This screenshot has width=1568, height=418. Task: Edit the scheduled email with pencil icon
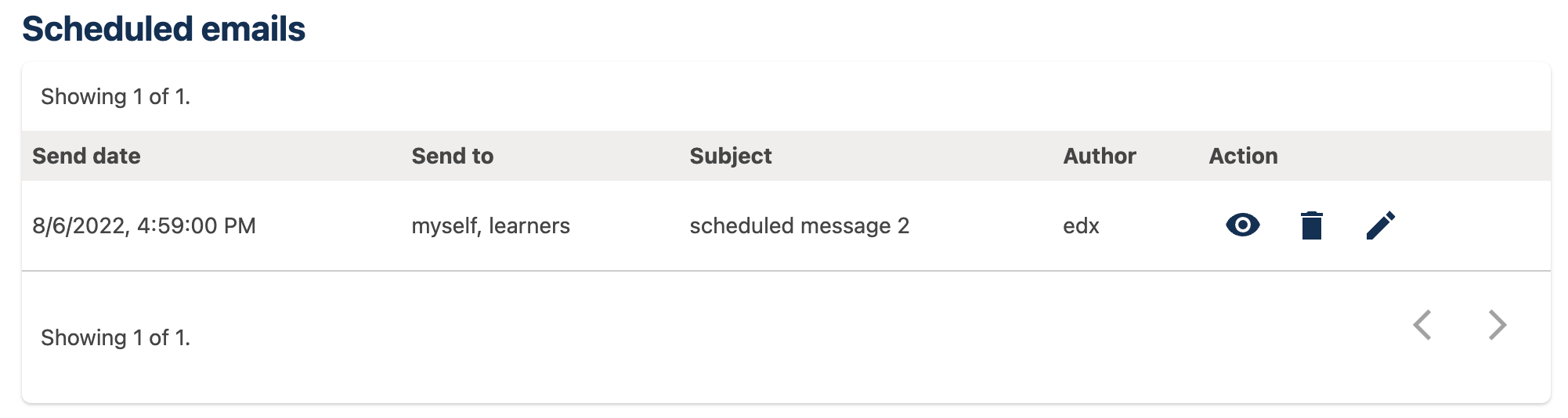[1380, 225]
